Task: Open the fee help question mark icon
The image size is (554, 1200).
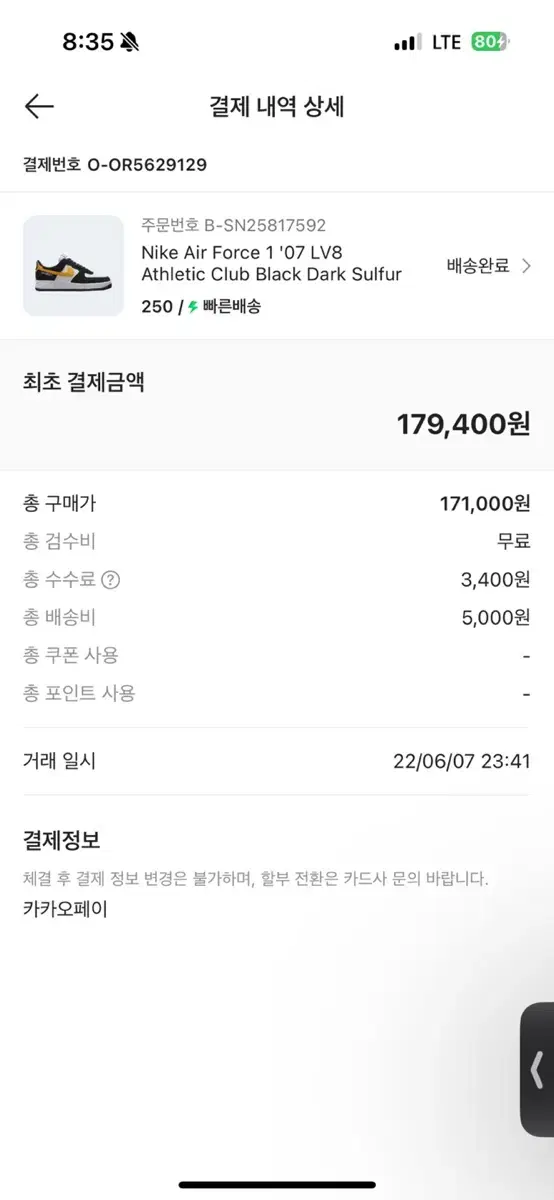Action: (111, 580)
